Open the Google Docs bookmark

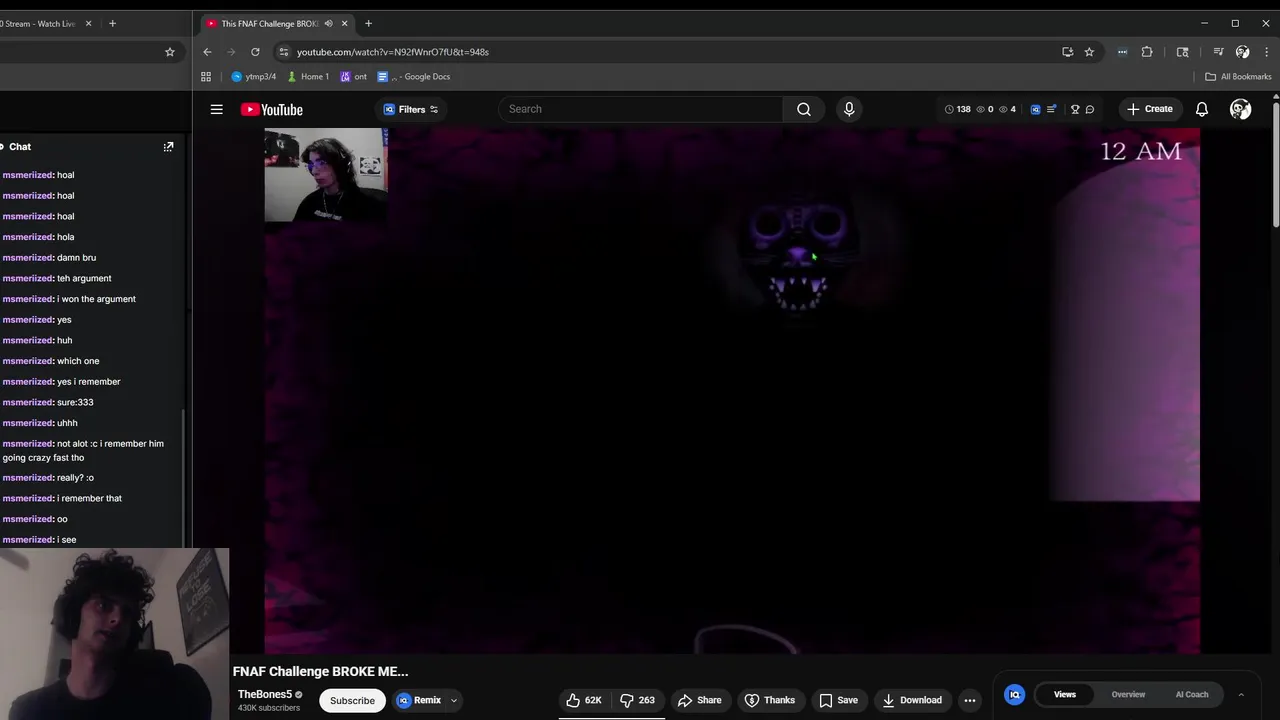click(414, 77)
